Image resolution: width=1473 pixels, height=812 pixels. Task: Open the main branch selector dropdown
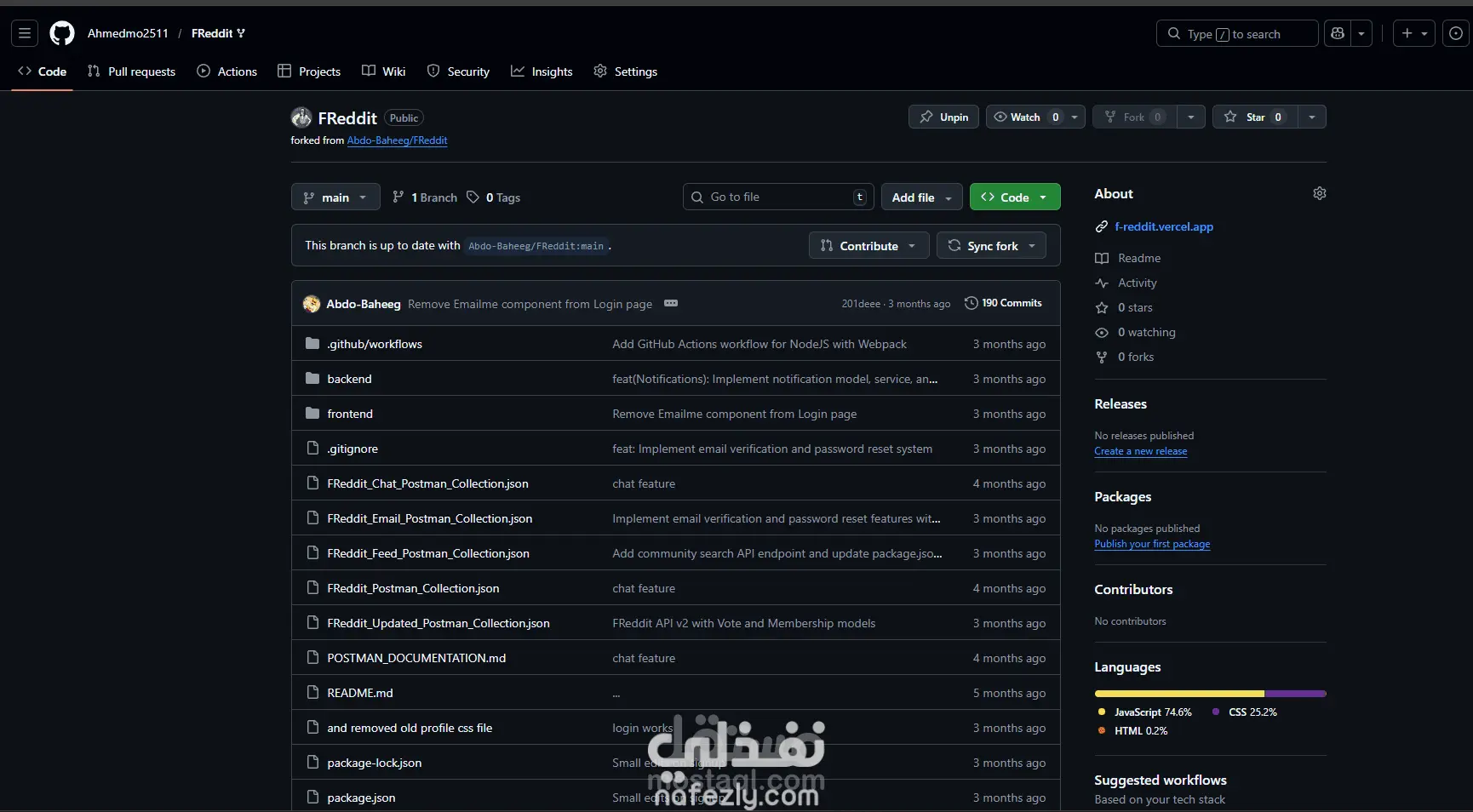335,197
